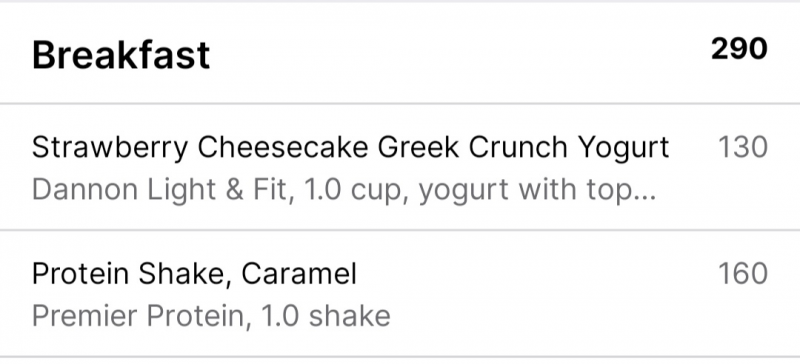Open the Breakfast meal heading
The image size is (800, 364).
(x=121, y=55)
